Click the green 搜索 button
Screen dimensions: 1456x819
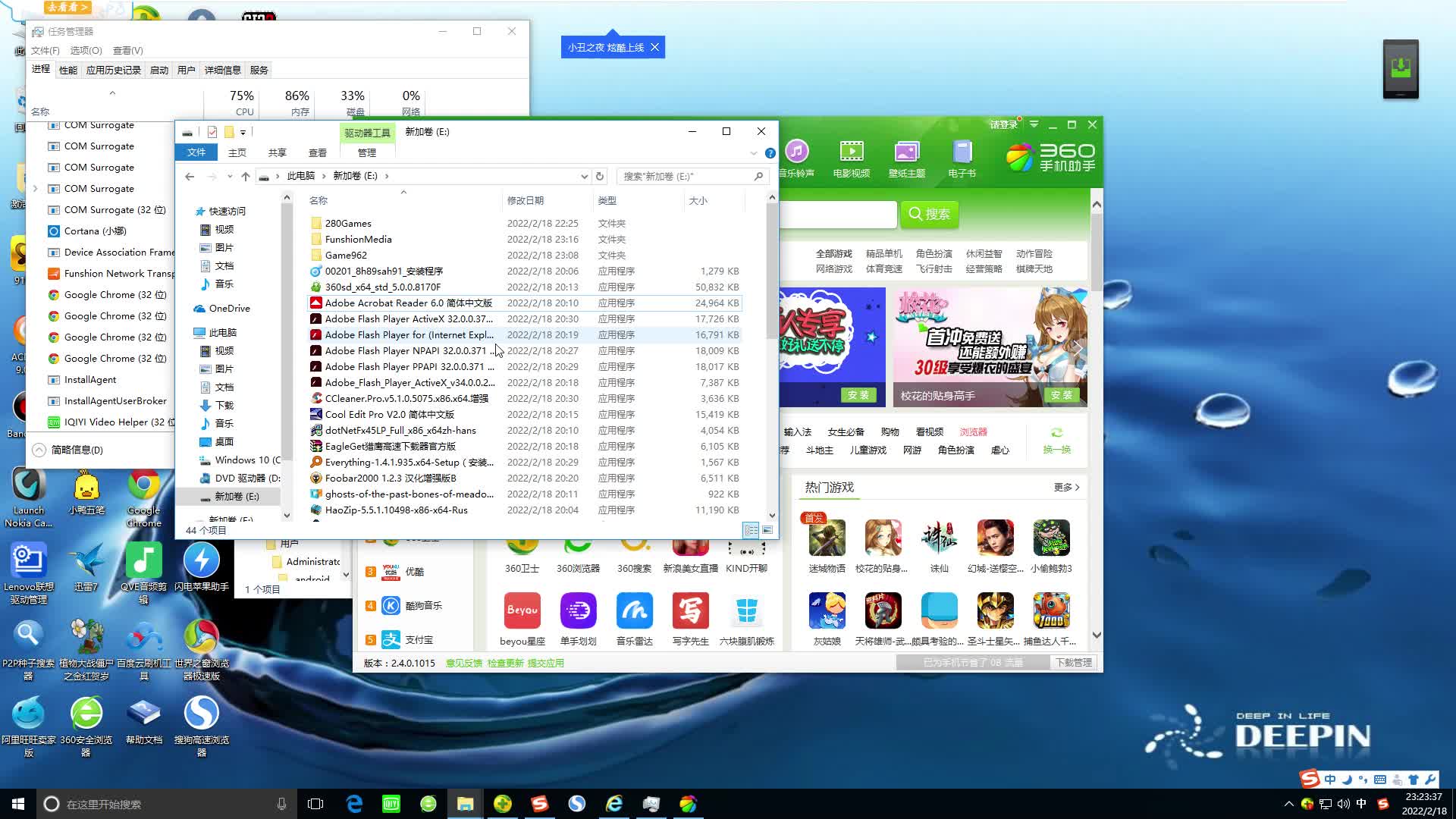coord(929,215)
